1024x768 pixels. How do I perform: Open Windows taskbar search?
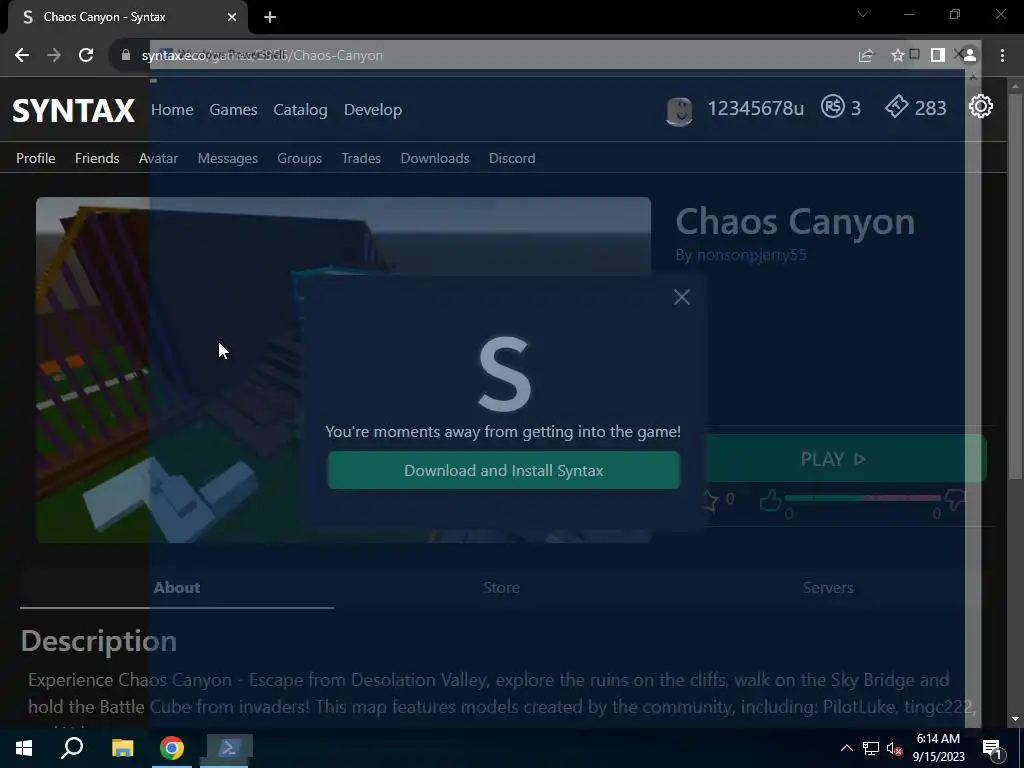tap(72, 748)
